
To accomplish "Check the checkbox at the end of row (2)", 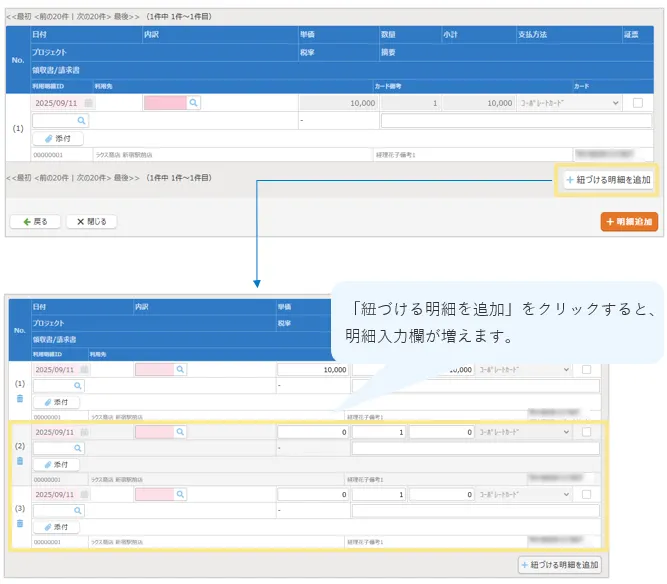I will click(x=586, y=432).
